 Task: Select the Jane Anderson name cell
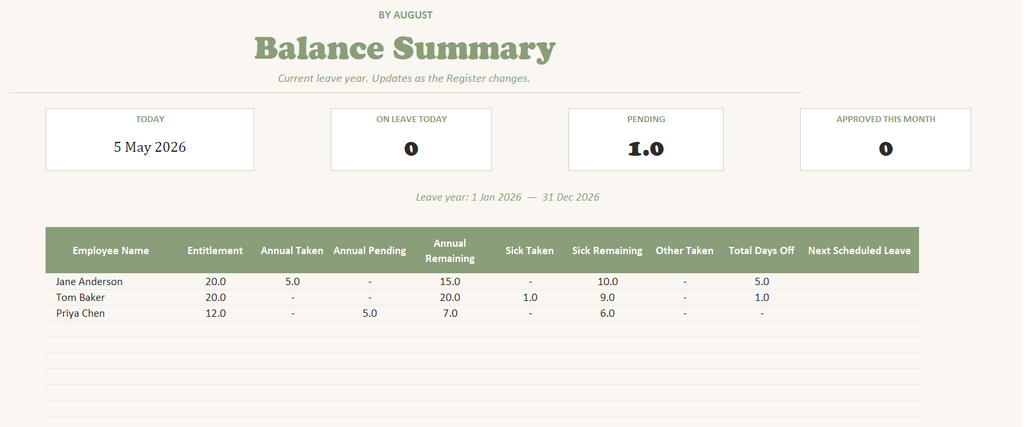click(89, 282)
